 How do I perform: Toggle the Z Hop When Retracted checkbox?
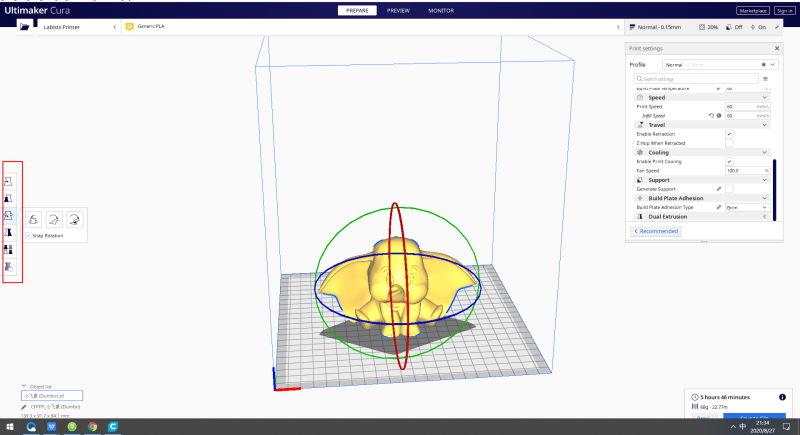(x=729, y=143)
